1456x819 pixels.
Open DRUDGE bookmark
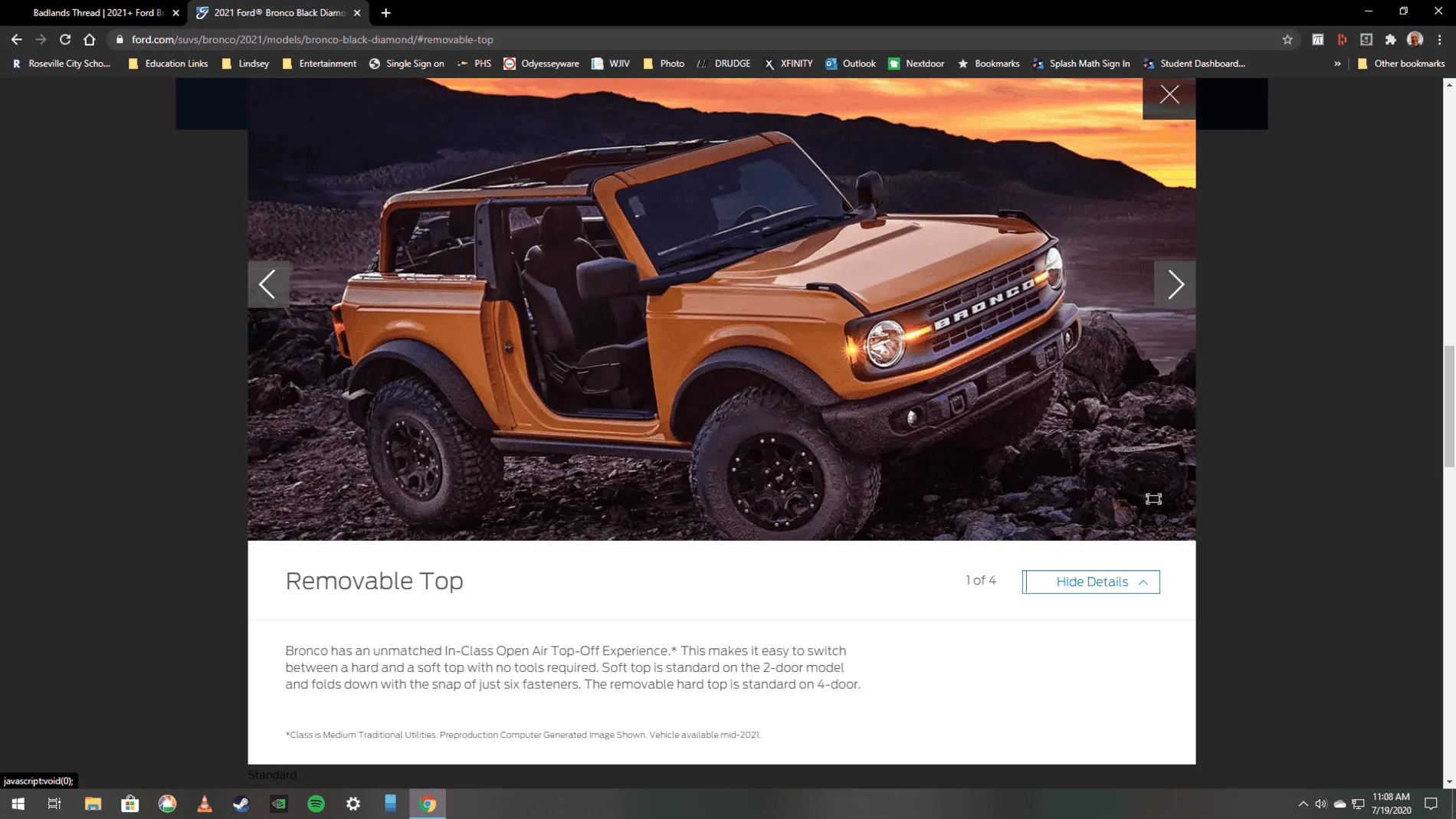pos(723,64)
